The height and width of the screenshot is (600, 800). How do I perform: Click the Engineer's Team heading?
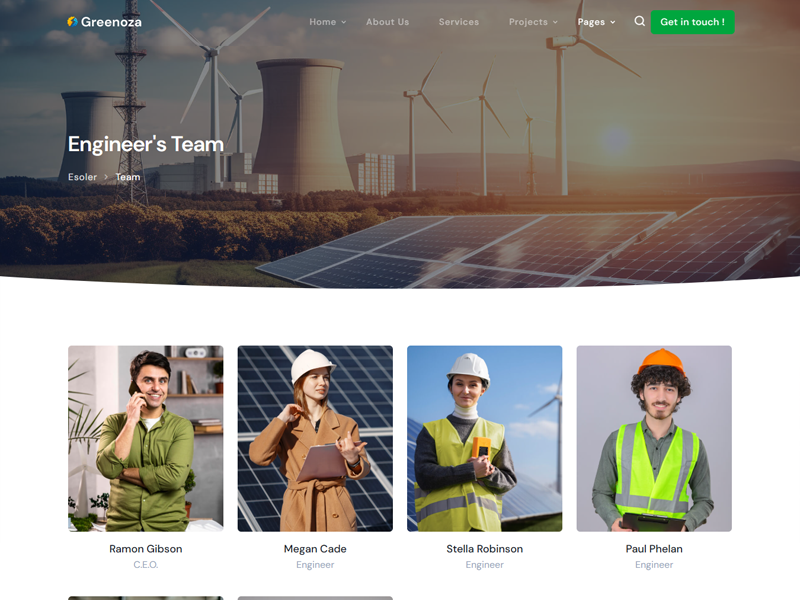tap(146, 144)
